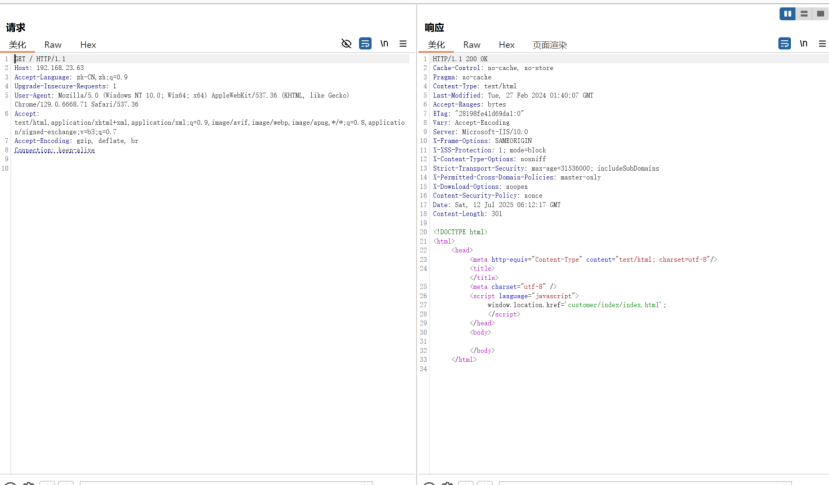Select top-bottom split layout icon
The width and height of the screenshot is (829, 485).
(804, 14)
